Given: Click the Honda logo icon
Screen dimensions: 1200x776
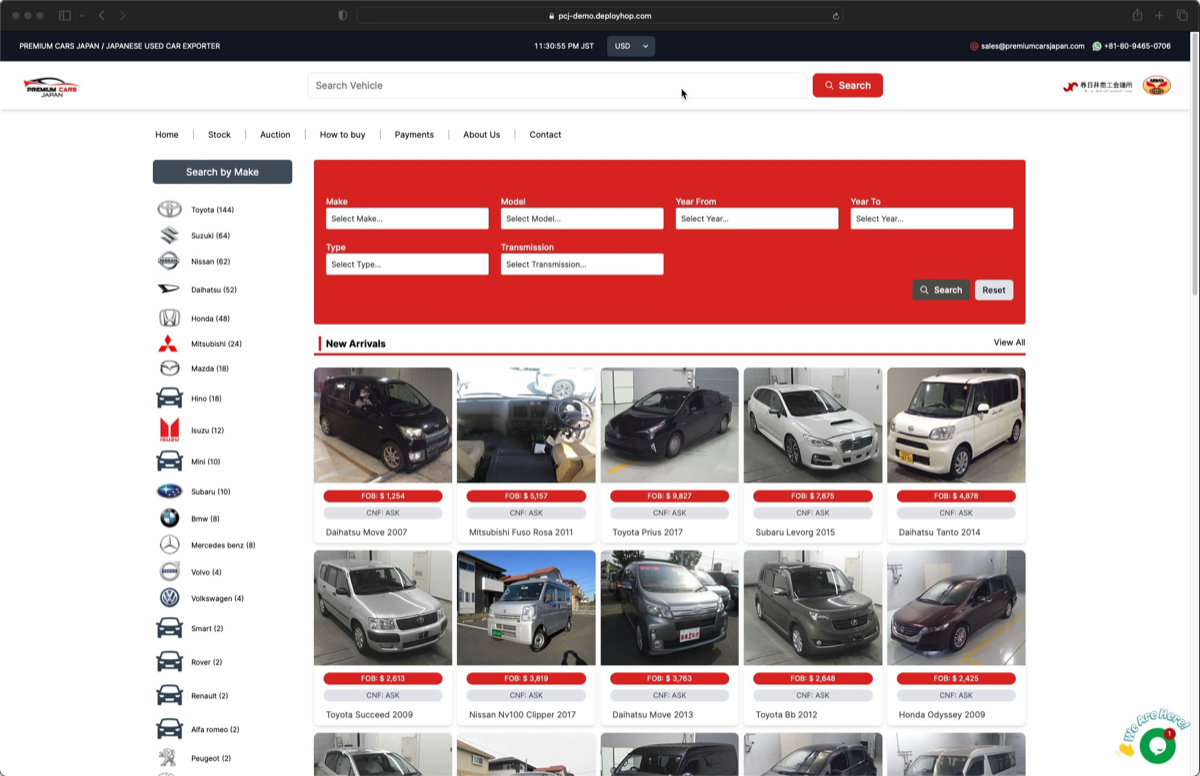Looking at the screenshot, I should point(169,318).
